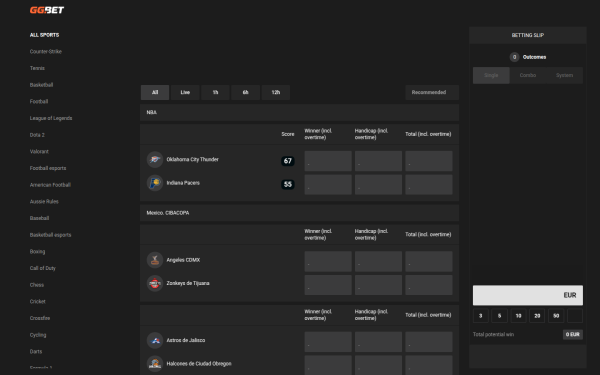Image resolution: width=600 pixels, height=375 pixels.
Task: Set quick stake amount 20
Action: [x=537, y=316]
